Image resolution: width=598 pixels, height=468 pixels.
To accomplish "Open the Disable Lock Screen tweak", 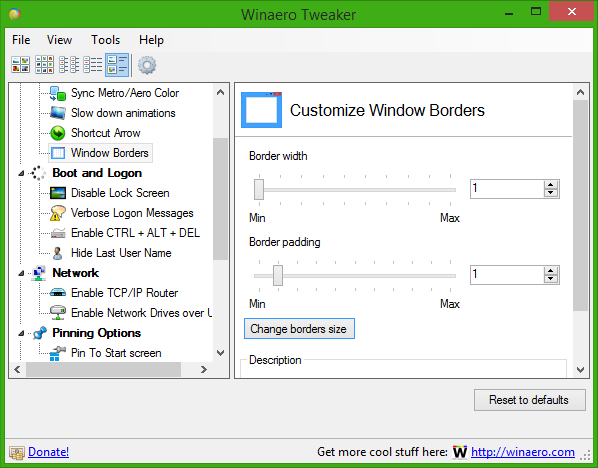I will (120, 193).
